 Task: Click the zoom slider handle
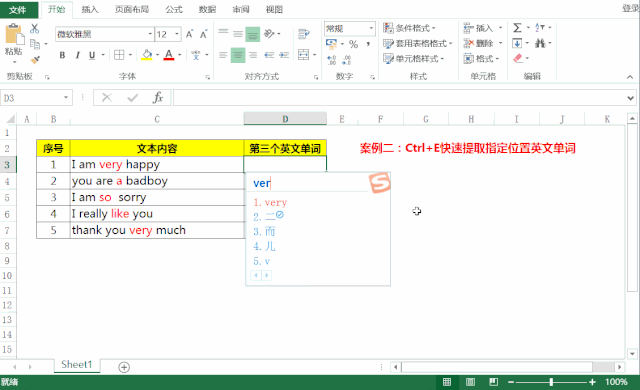click(551, 382)
